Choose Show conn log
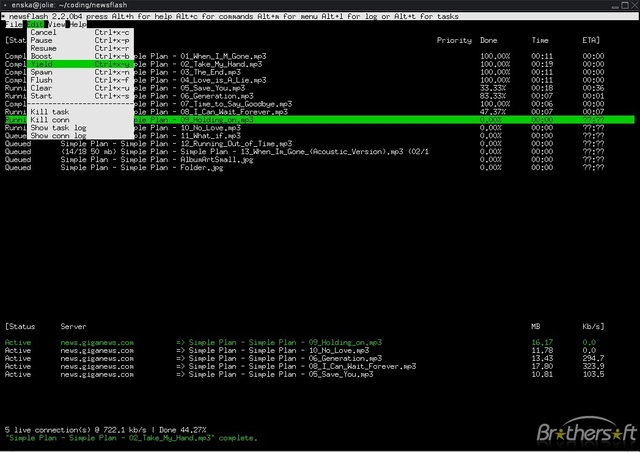 coord(80,136)
